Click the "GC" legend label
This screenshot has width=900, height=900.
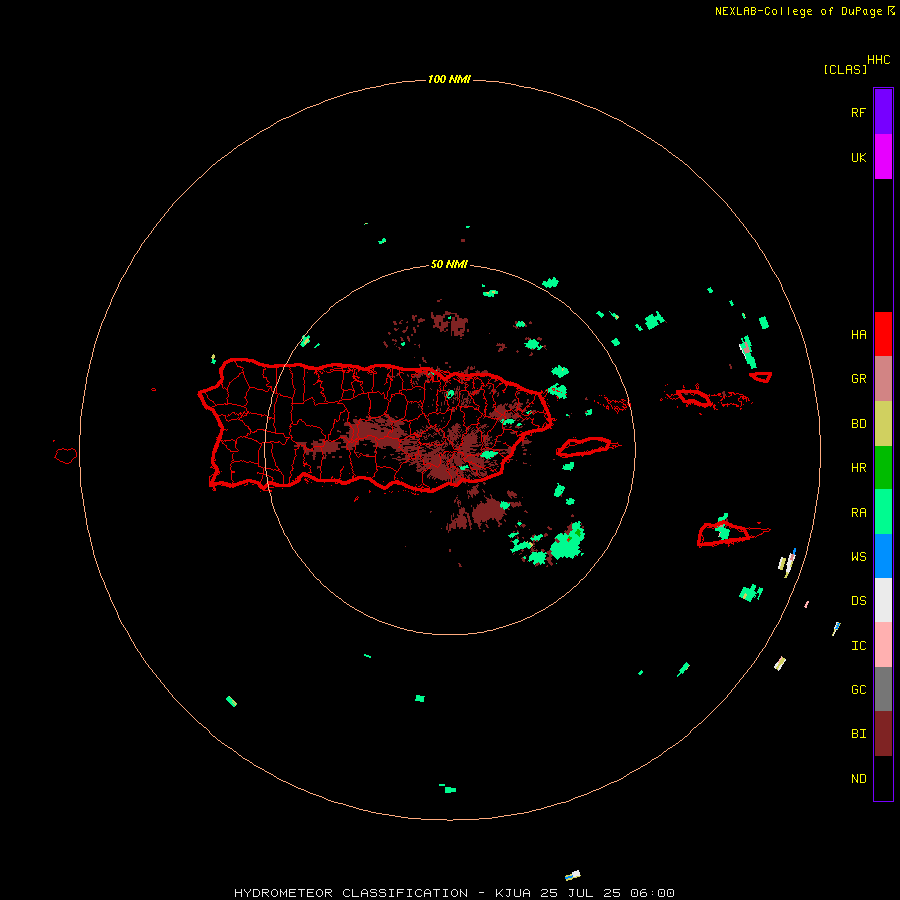point(858,690)
